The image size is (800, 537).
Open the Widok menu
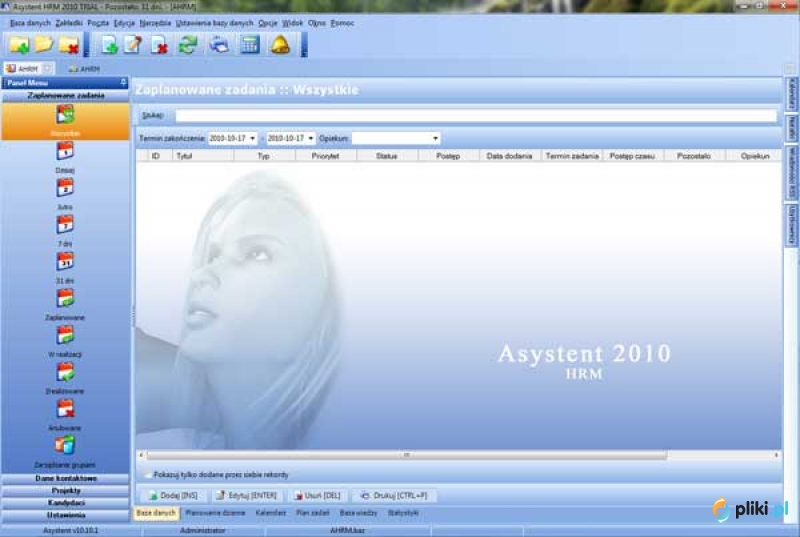tap(292, 23)
